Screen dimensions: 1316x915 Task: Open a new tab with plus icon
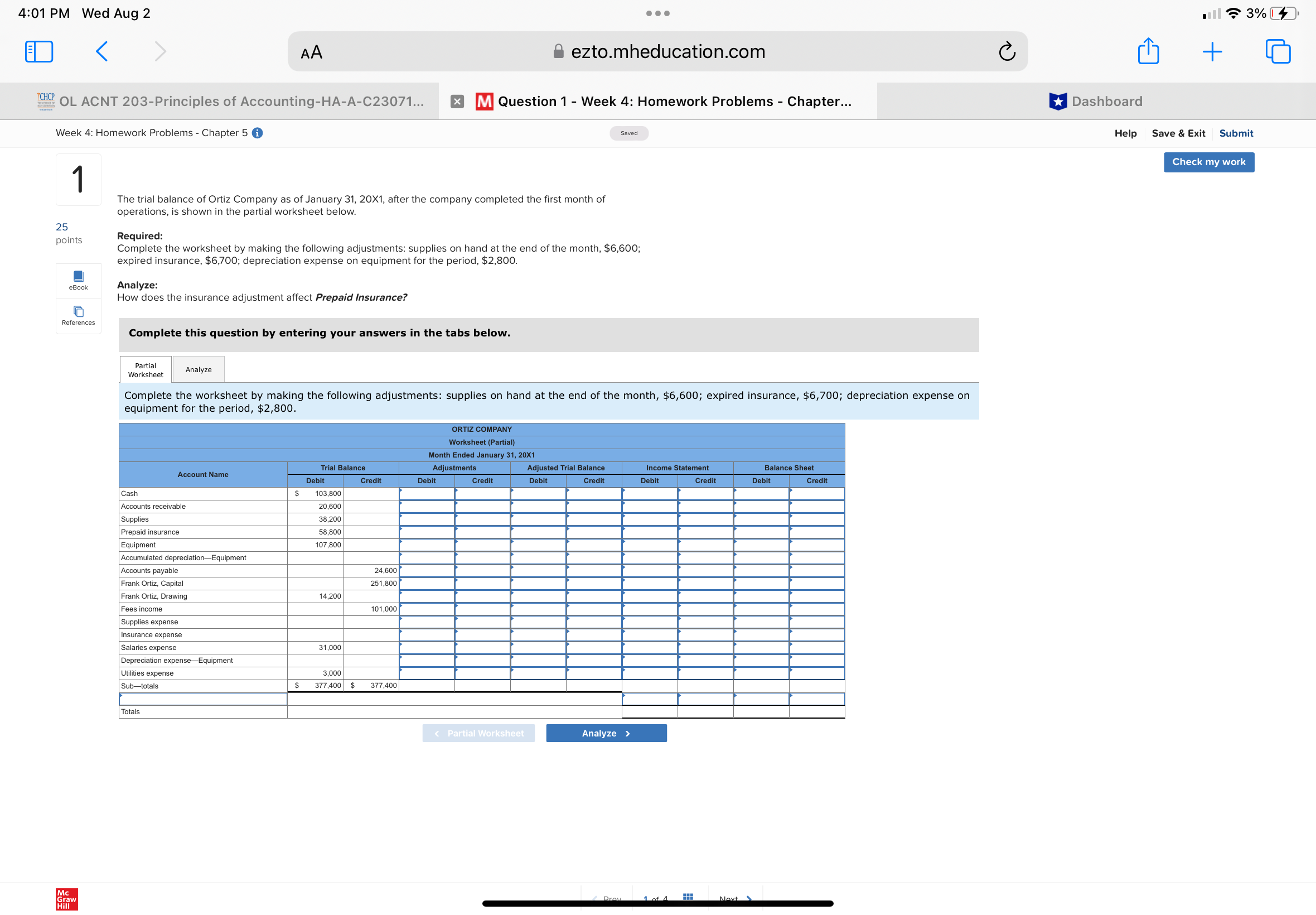point(1212,51)
